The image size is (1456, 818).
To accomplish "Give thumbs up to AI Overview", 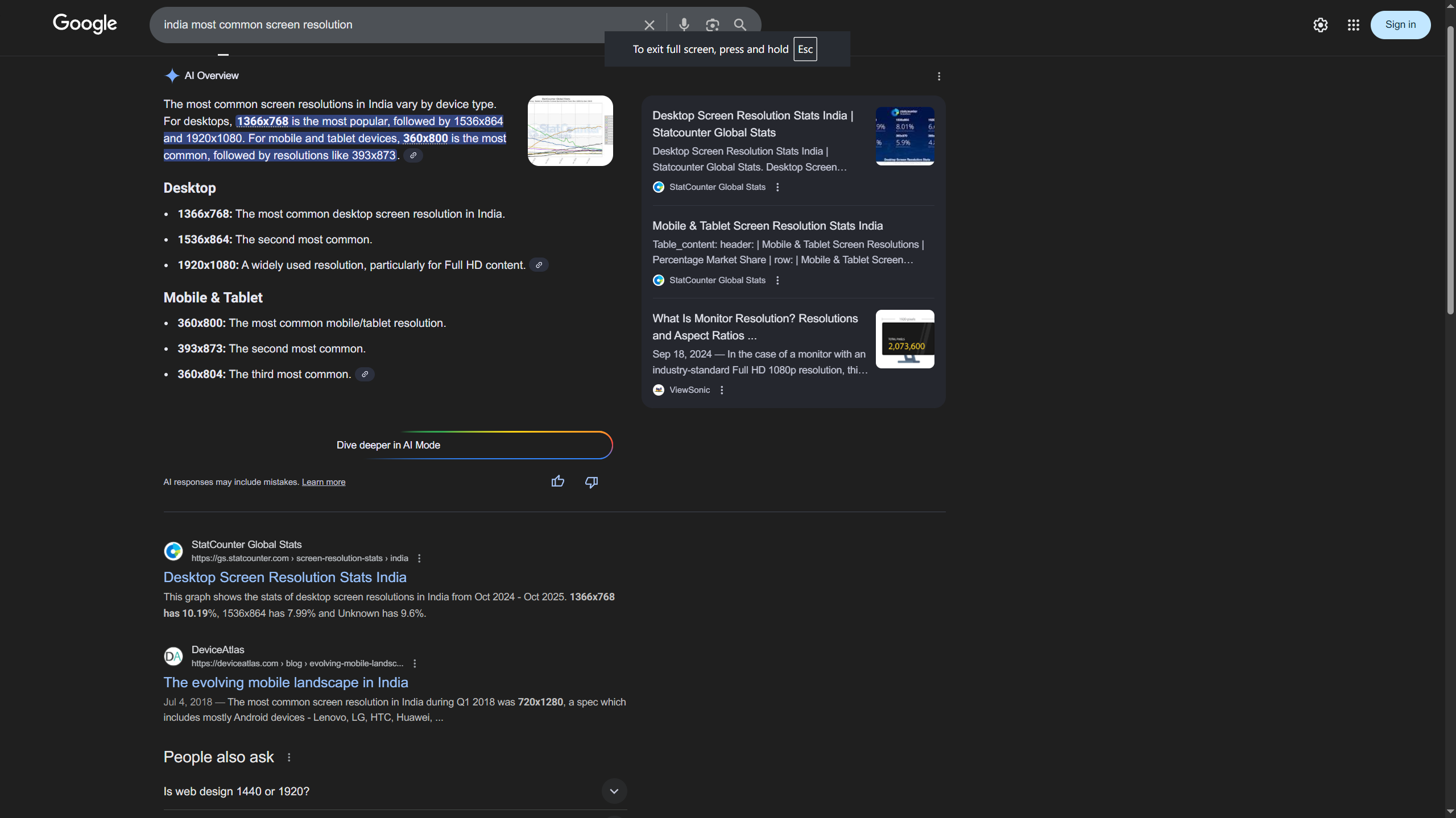I will (557, 481).
